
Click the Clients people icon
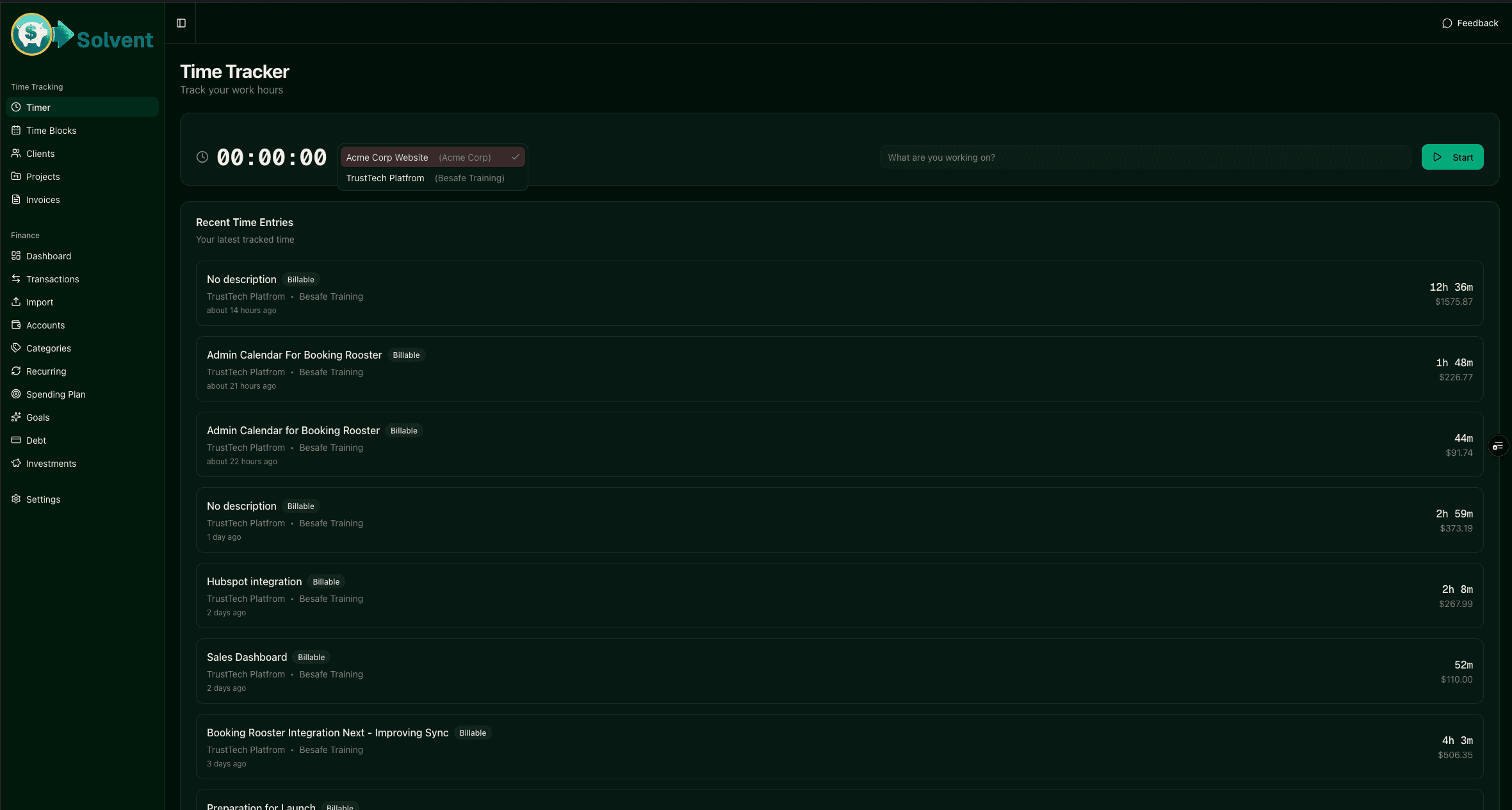click(17, 153)
